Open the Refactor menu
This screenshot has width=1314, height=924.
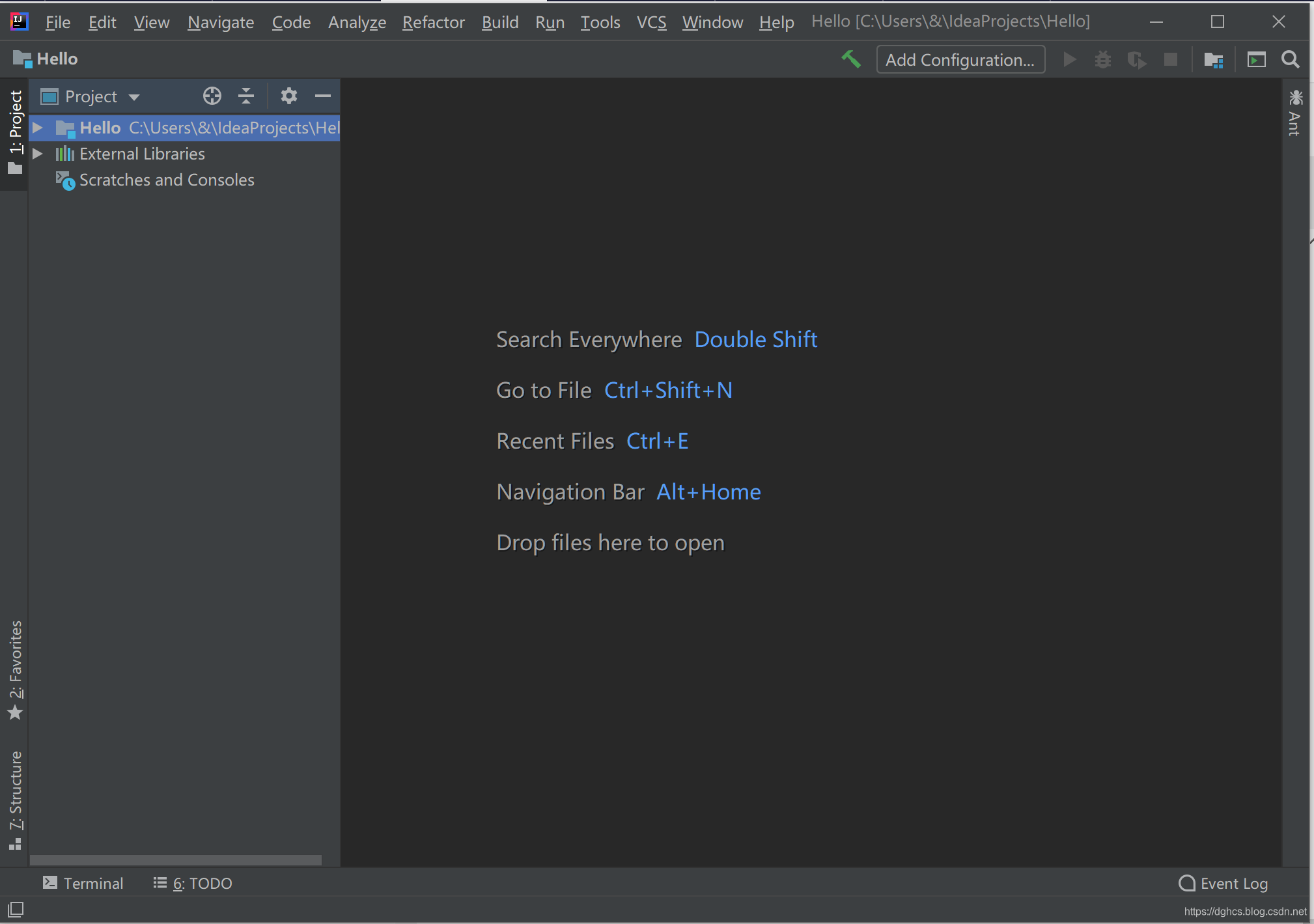coord(433,21)
